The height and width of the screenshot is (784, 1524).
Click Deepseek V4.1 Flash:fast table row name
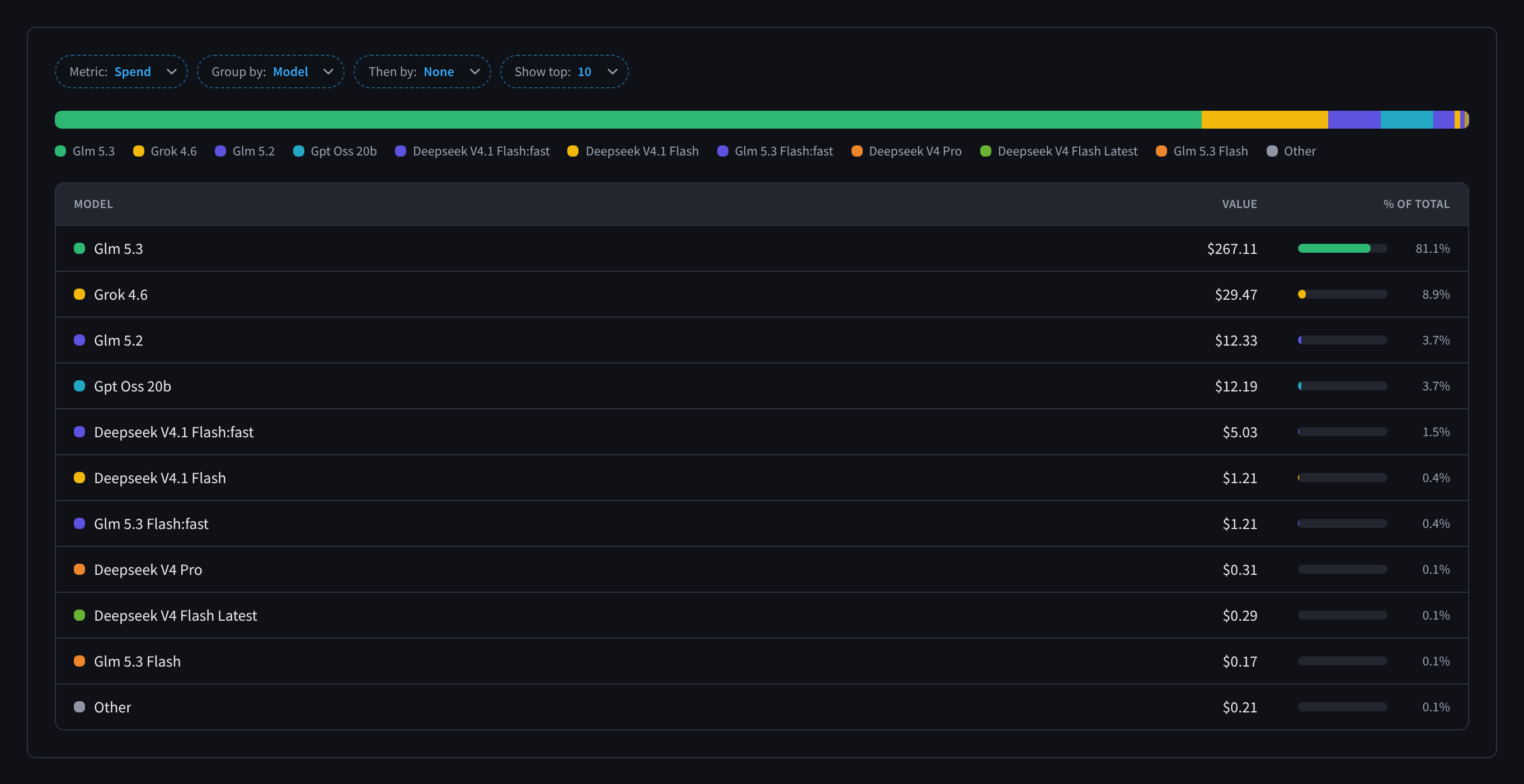pos(174,432)
